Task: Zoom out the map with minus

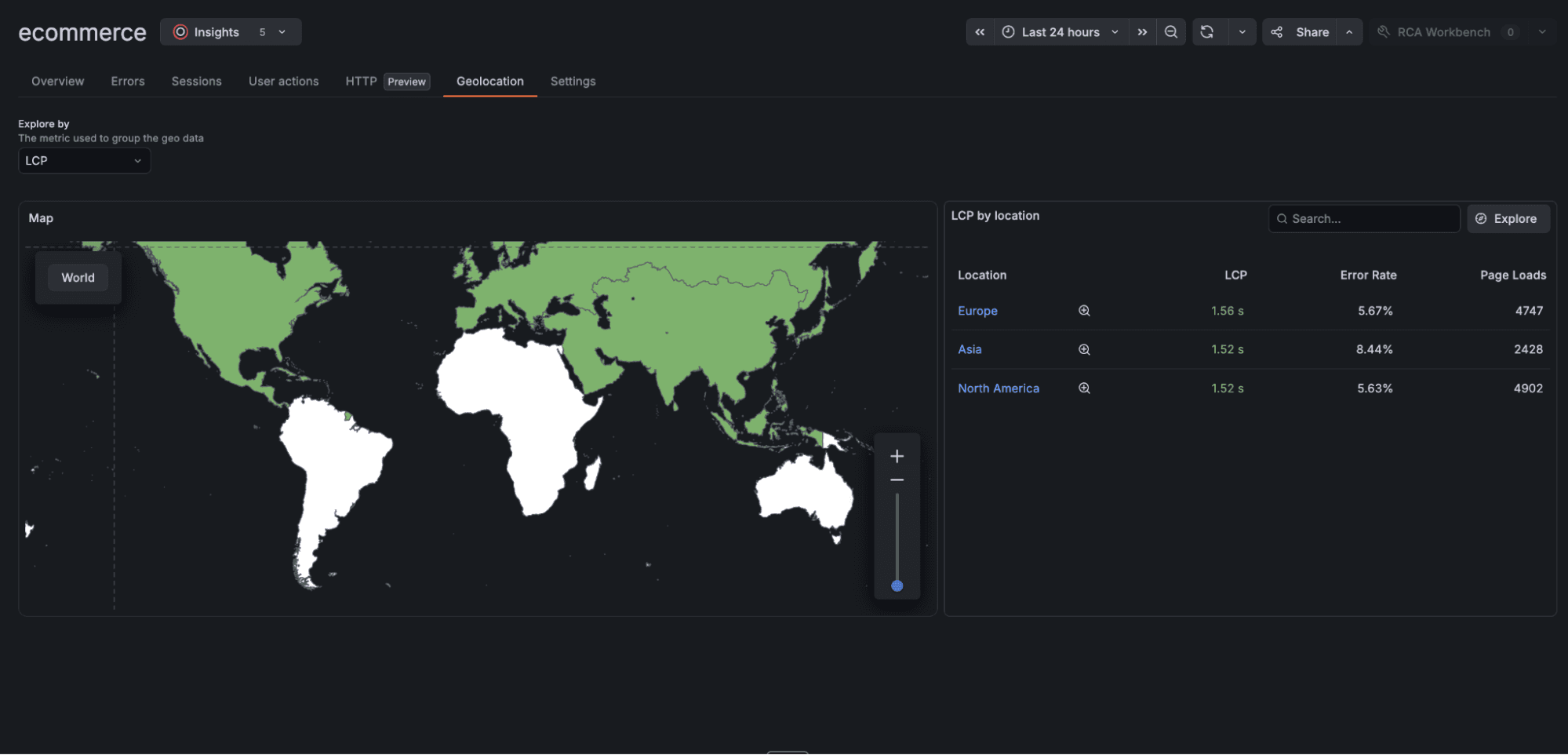Action: point(897,480)
